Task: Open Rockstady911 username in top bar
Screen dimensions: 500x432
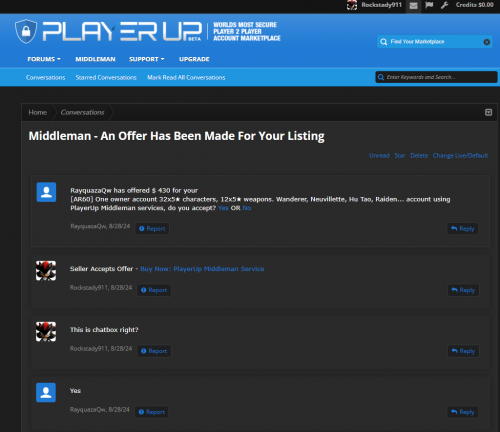Action: click(x=382, y=5)
